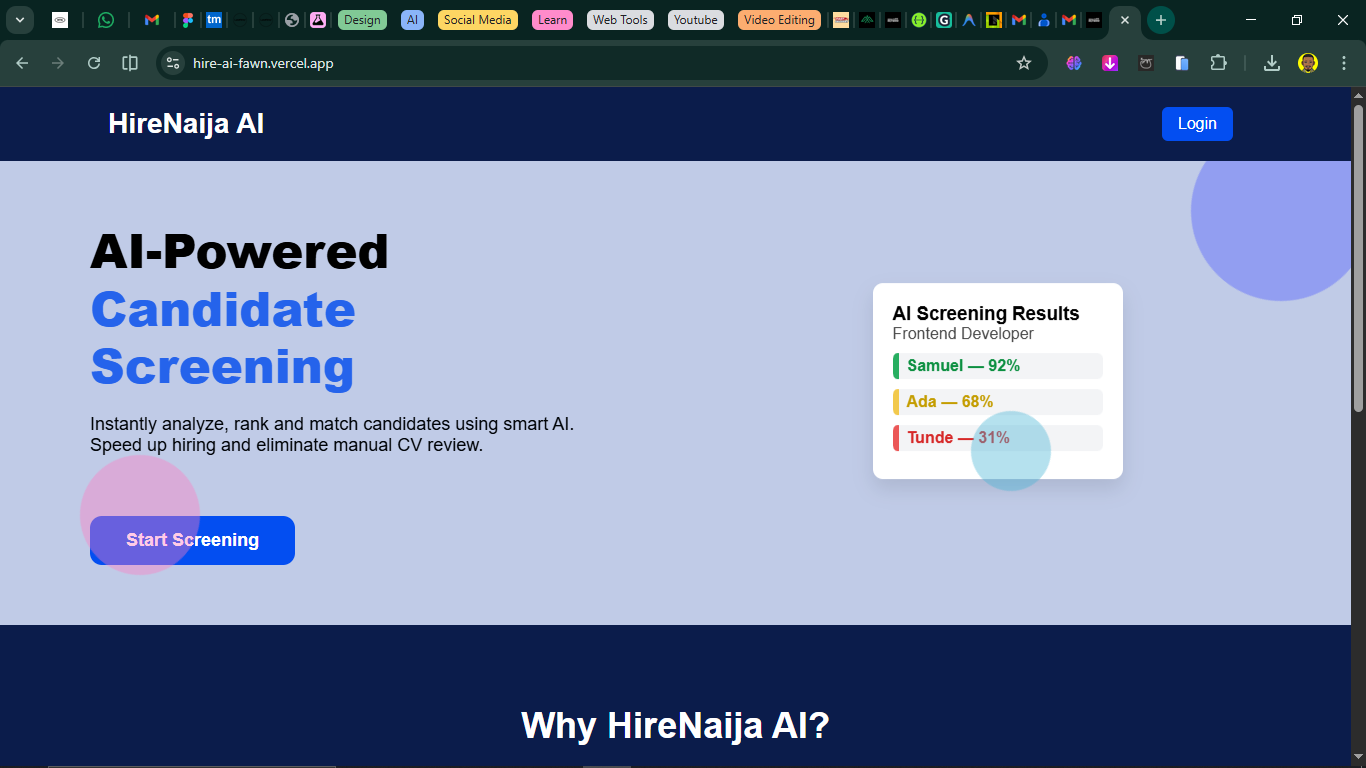Click the "Frontend Developer" subtitle
Image resolution: width=1366 pixels, height=768 pixels.
963,334
